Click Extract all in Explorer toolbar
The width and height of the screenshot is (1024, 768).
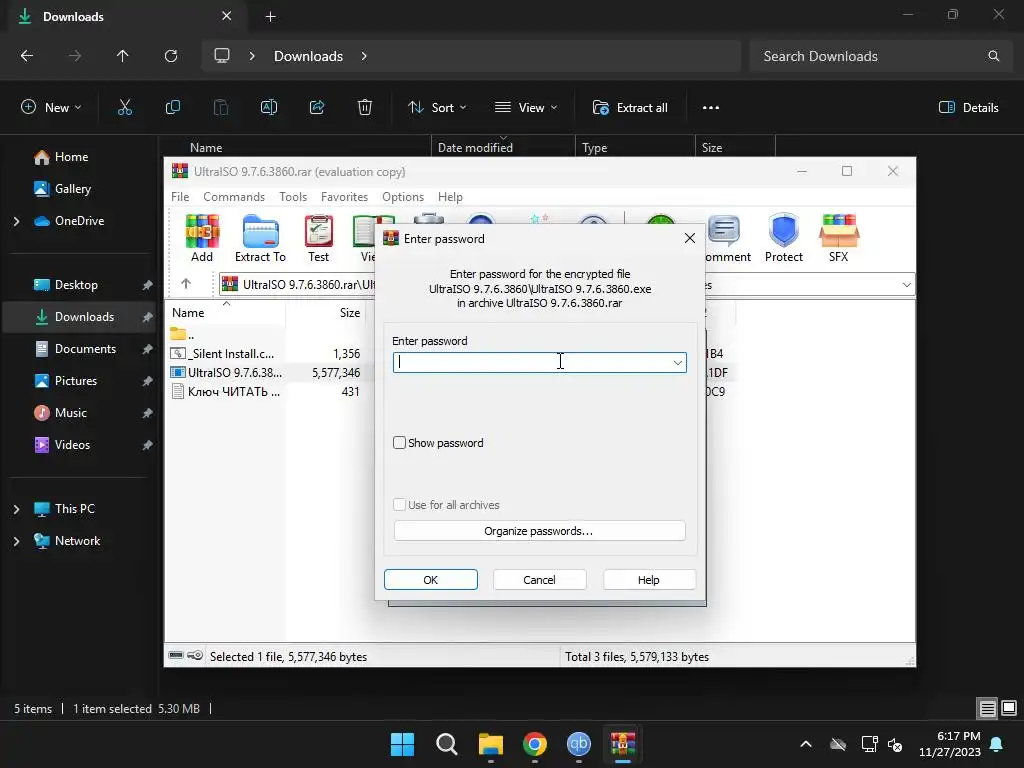click(x=630, y=108)
